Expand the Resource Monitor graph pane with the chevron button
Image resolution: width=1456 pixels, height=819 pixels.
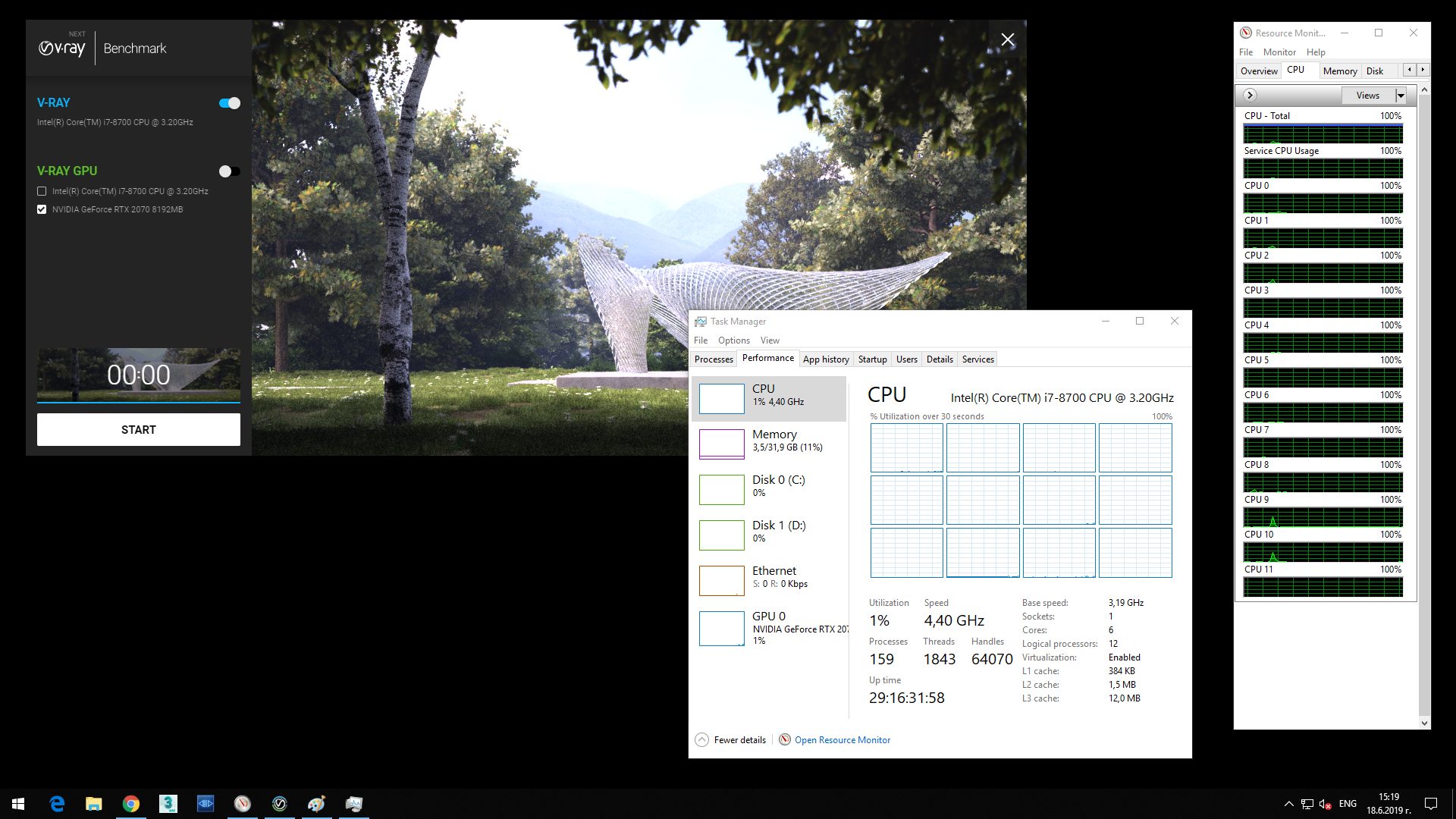(1250, 96)
